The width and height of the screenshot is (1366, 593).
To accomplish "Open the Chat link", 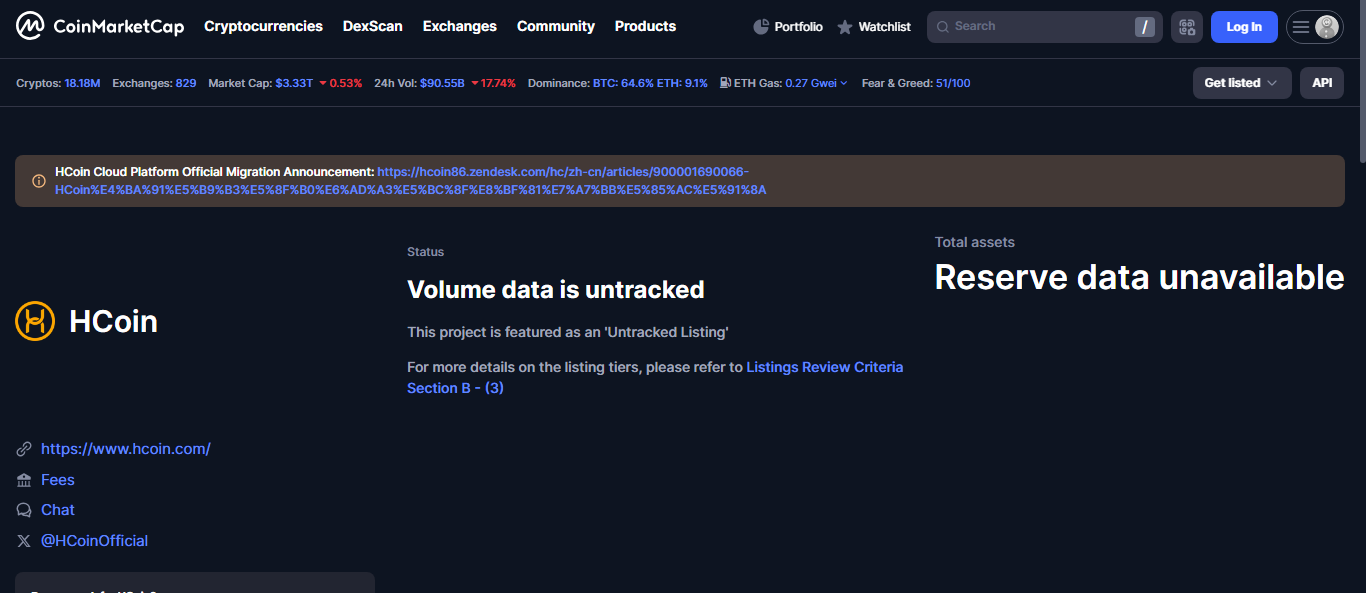I will [58, 510].
